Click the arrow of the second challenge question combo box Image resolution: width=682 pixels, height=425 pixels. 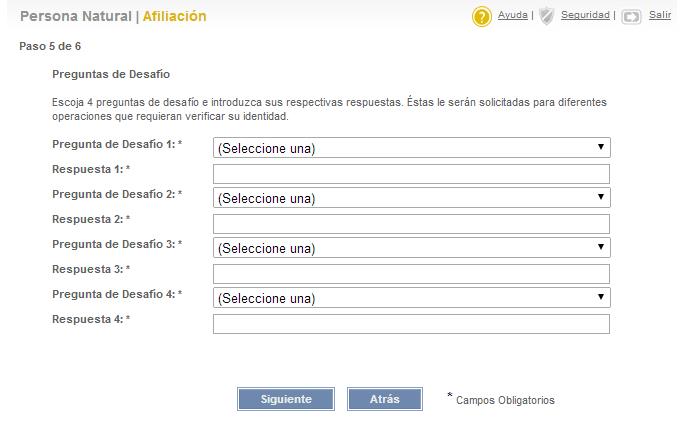click(x=601, y=197)
